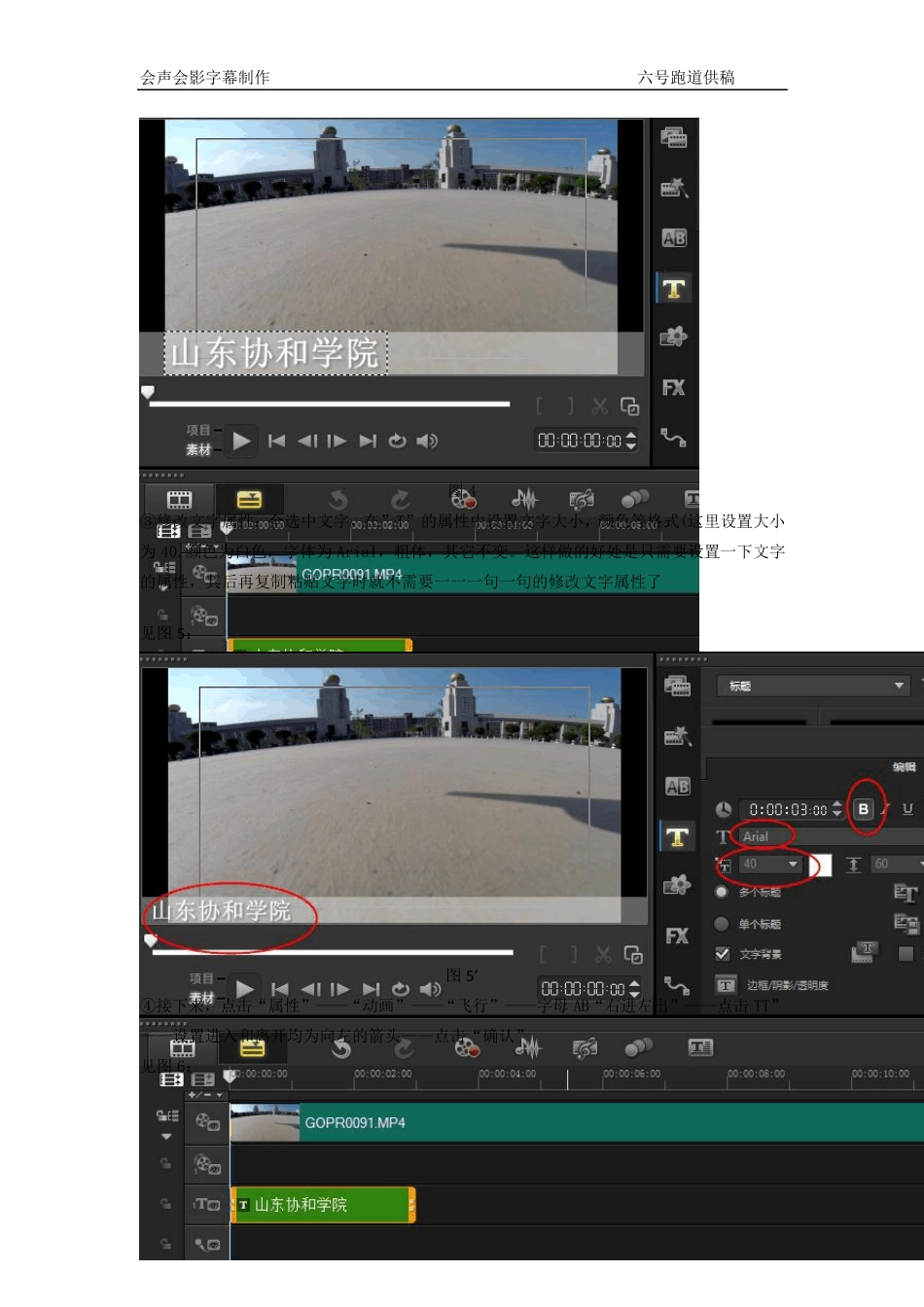Click the record/capture icon in the lower timeline toolbar
The height and width of the screenshot is (1307, 924).
467,1047
